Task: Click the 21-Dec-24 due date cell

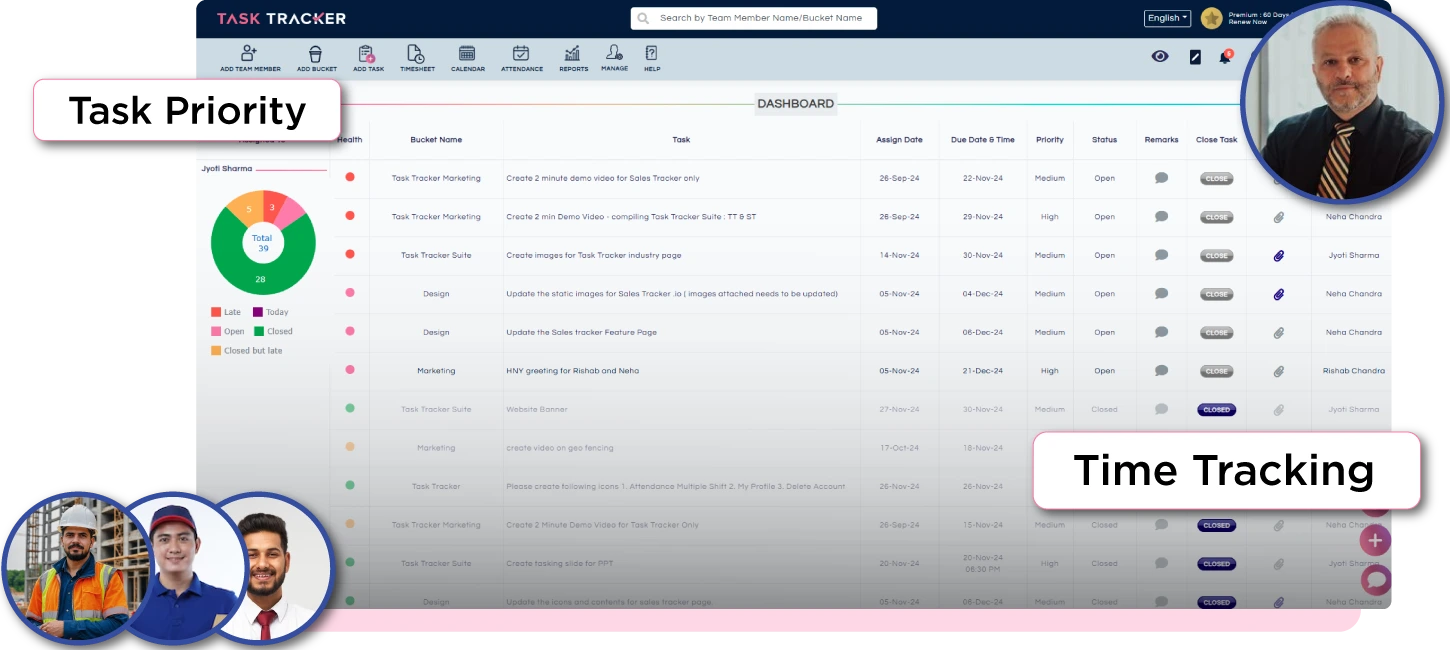Action: [983, 371]
